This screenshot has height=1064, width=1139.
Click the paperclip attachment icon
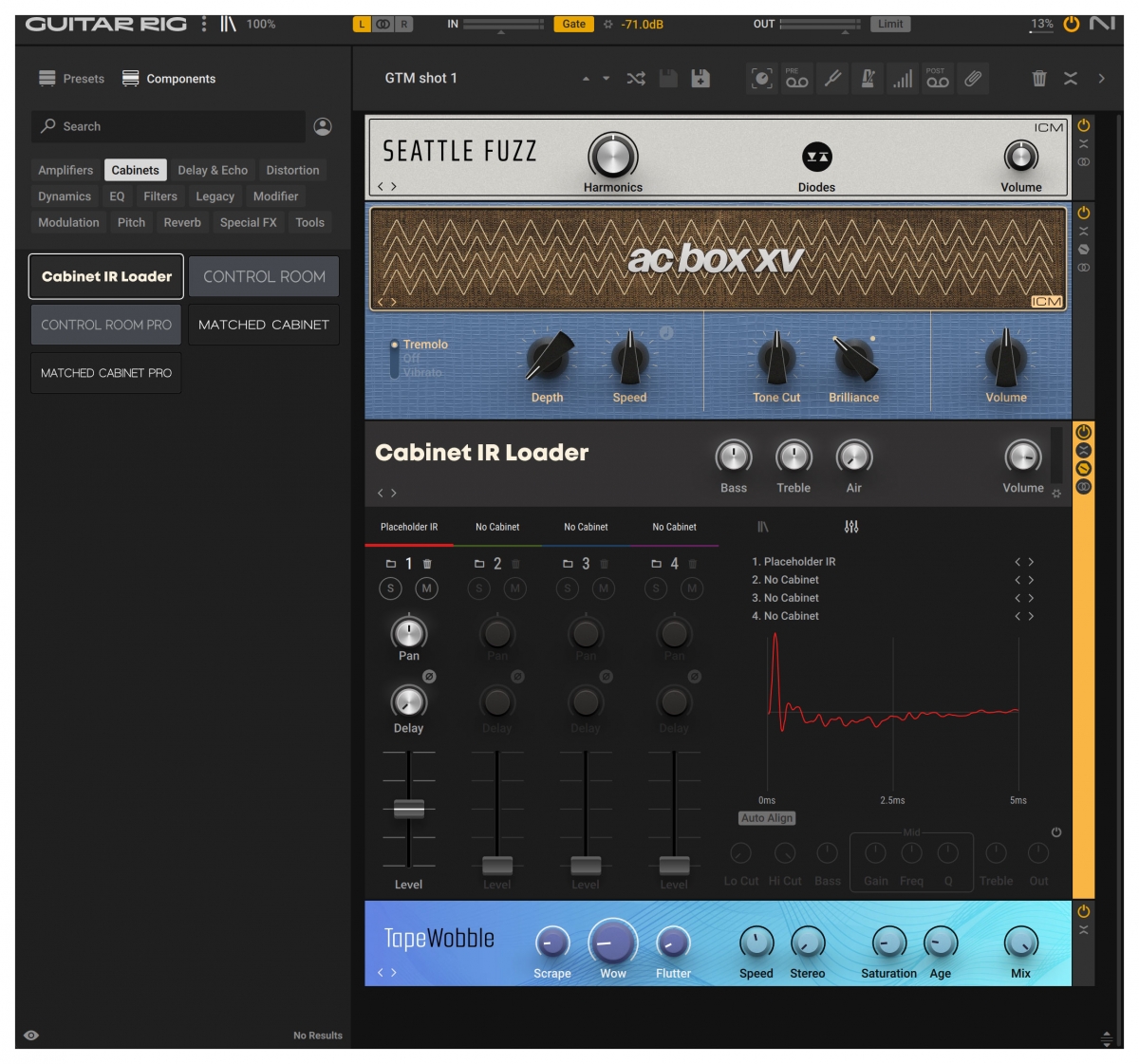[x=973, y=79]
